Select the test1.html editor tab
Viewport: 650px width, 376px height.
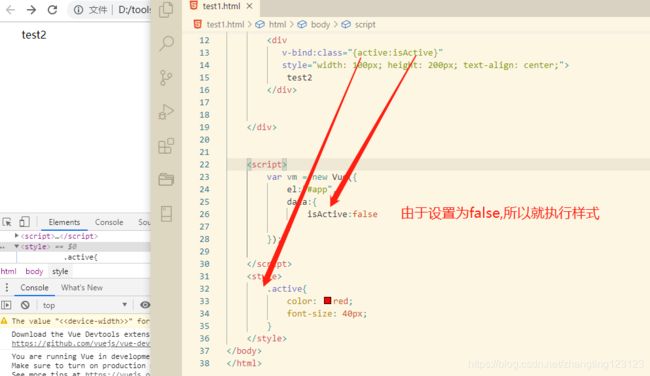[221, 6]
